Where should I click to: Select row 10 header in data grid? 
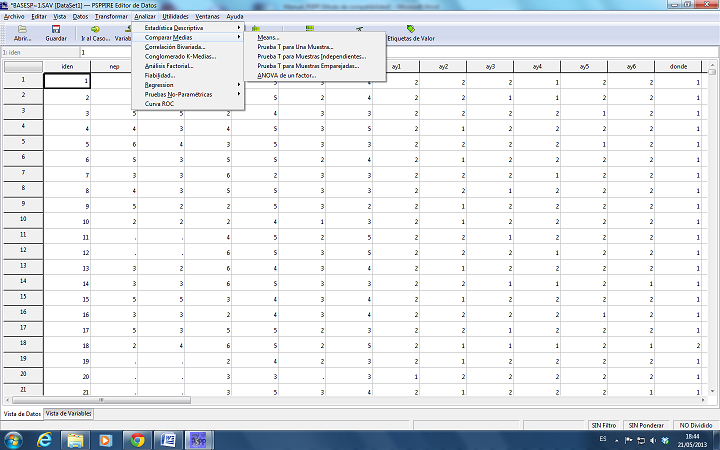click(x=21, y=221)
